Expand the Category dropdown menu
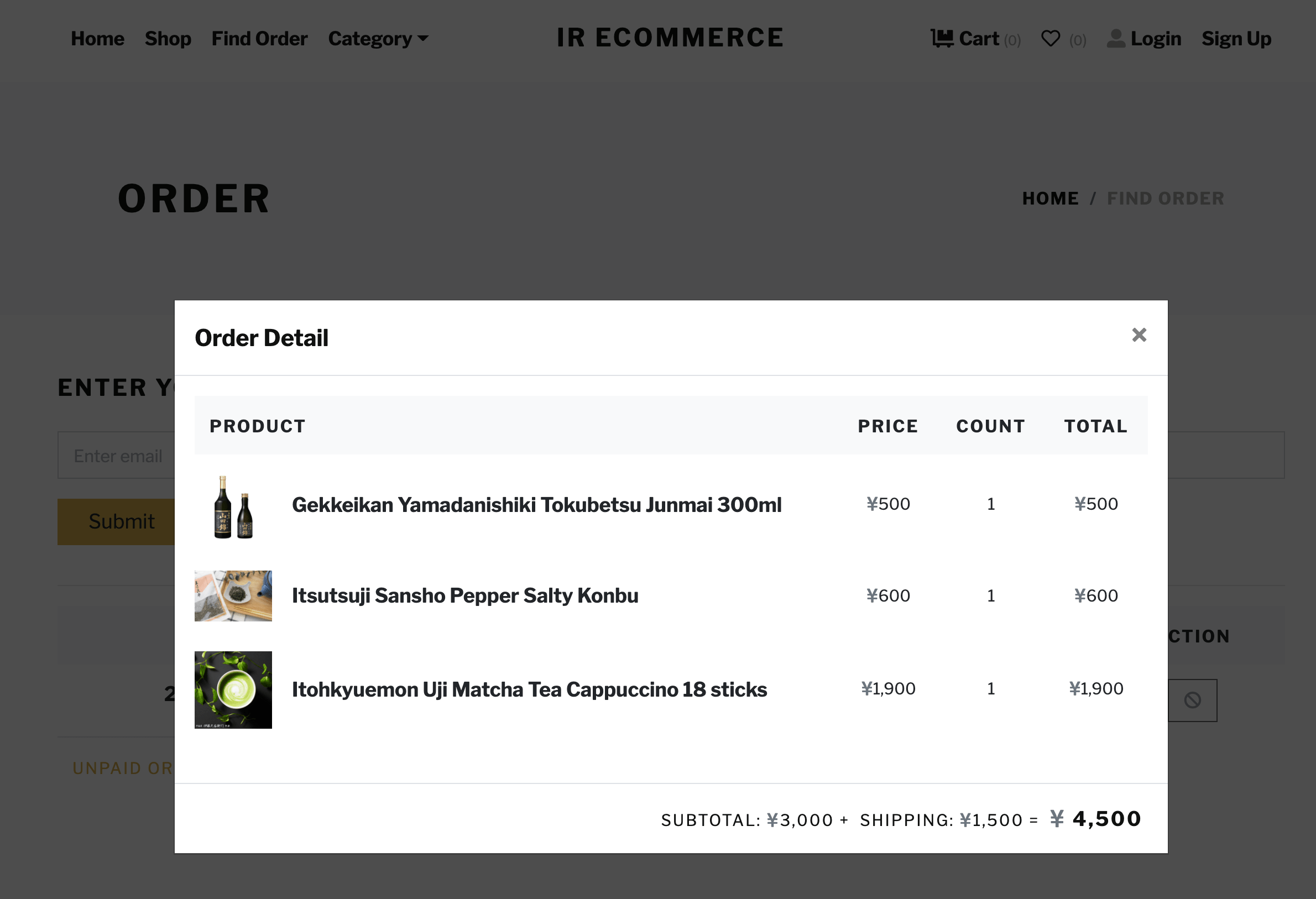 coord(378,39)
